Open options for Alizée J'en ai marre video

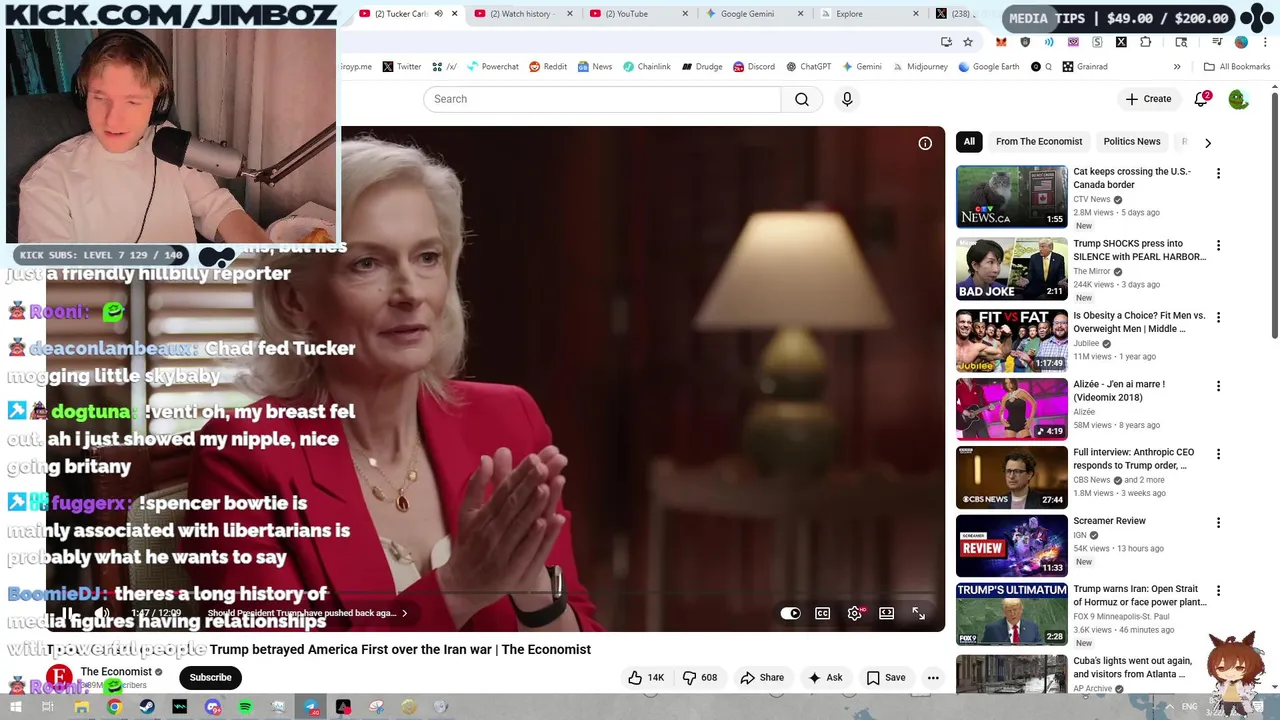tap(1218, 386)
